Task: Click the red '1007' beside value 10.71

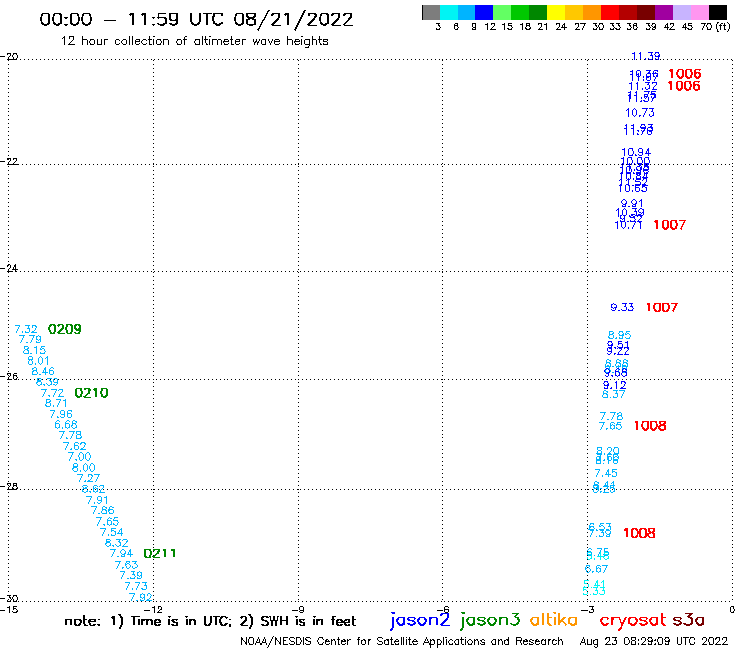Action: tap(669, 225)
